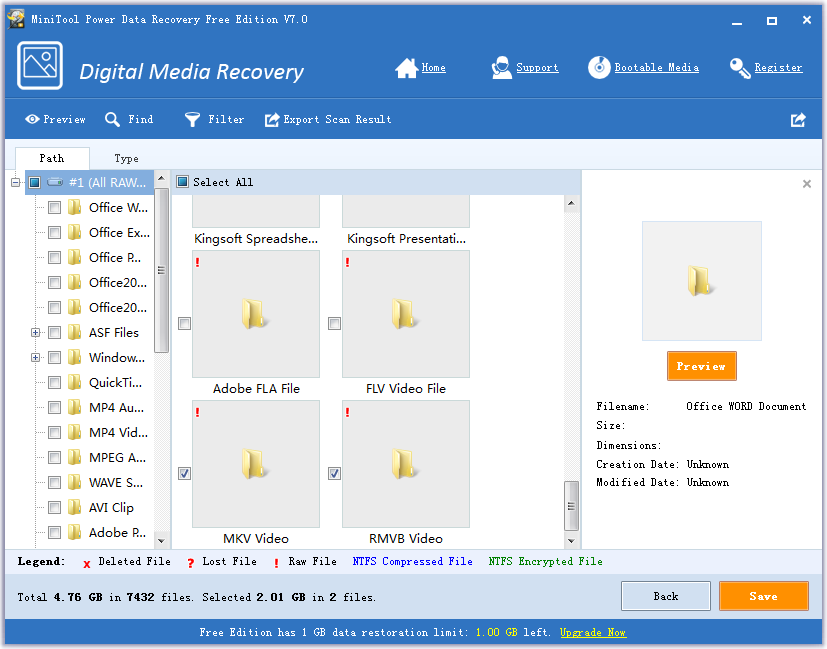
Task: Click the drive icon next to #1 (All RAW...)
Action: tap(55, 182)
